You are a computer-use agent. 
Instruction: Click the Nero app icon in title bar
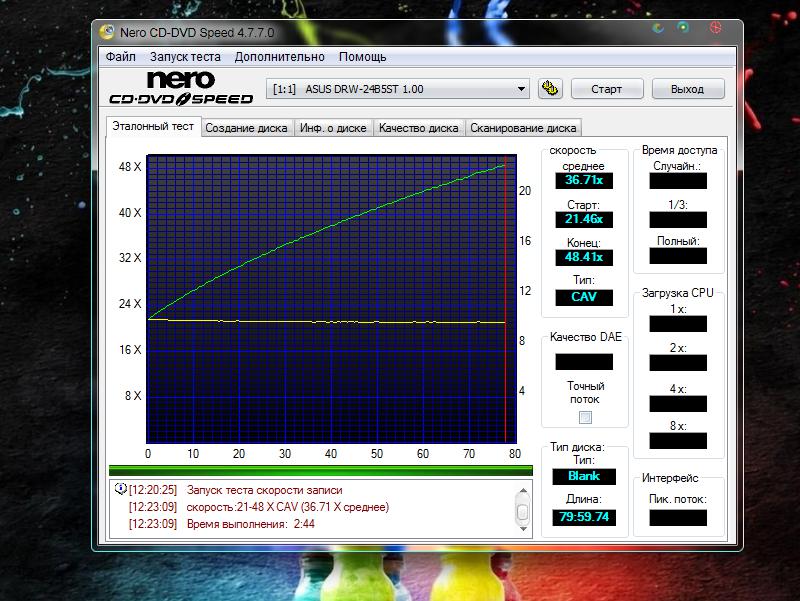click(x=107, y=31)
